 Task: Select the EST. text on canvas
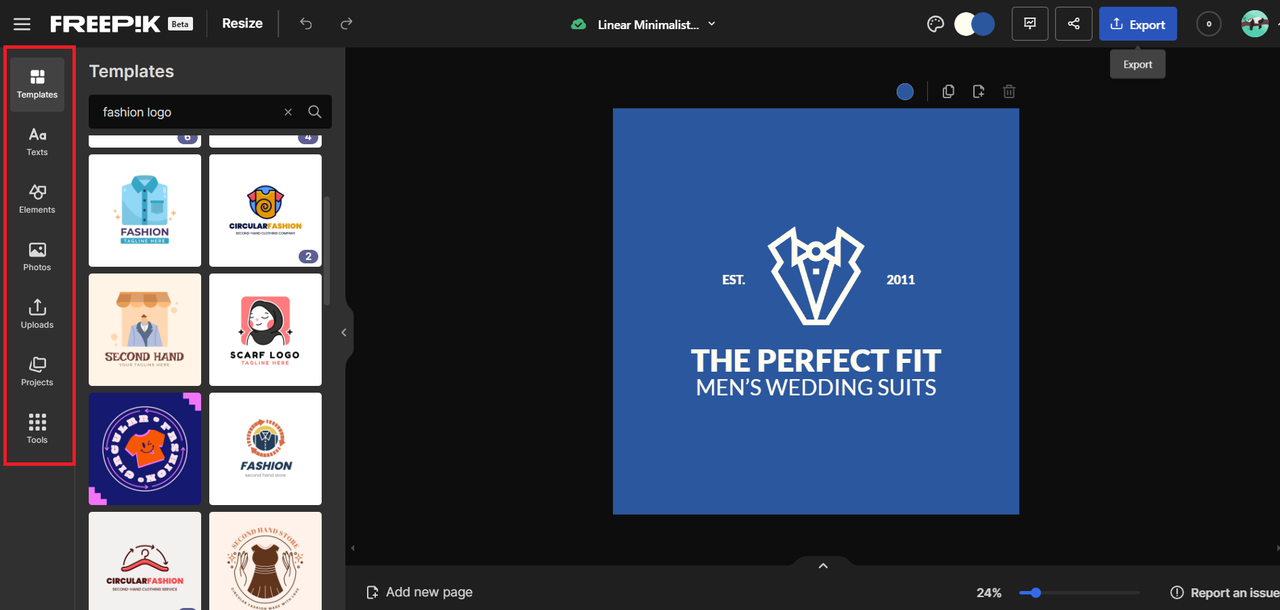733,280
